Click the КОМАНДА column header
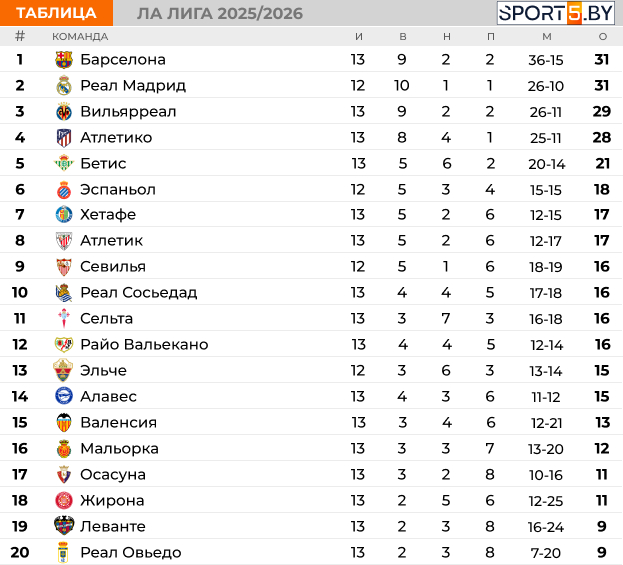Screen dimensions: 623x565 pyautogui.click(x=80, y=36)
